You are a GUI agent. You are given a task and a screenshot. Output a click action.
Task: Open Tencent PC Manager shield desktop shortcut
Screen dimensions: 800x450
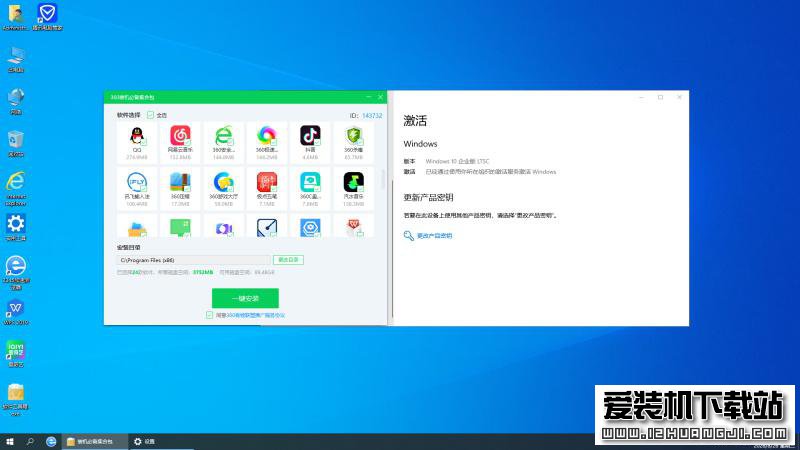point(47,17)
